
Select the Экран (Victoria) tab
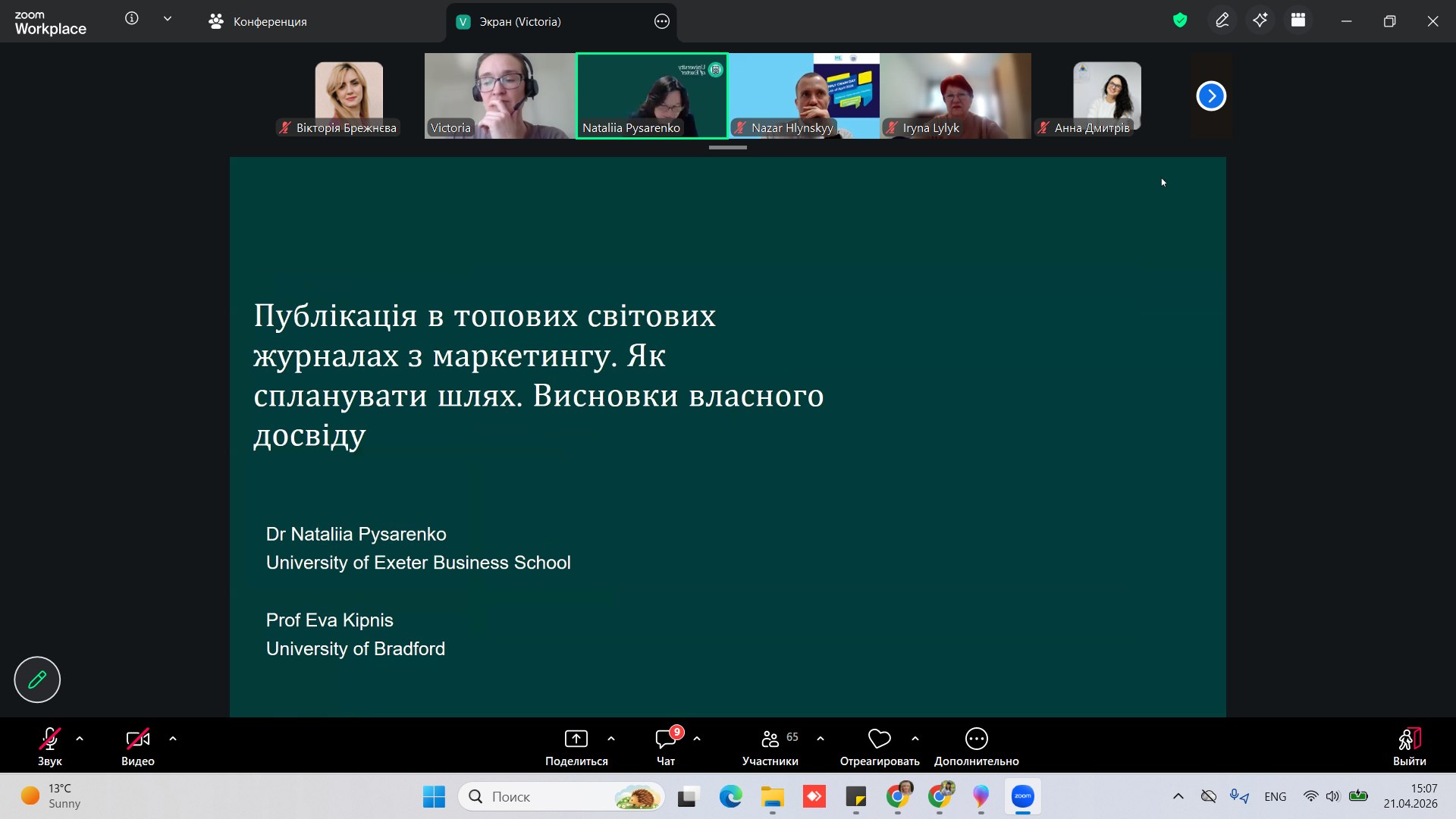point(519,21)
